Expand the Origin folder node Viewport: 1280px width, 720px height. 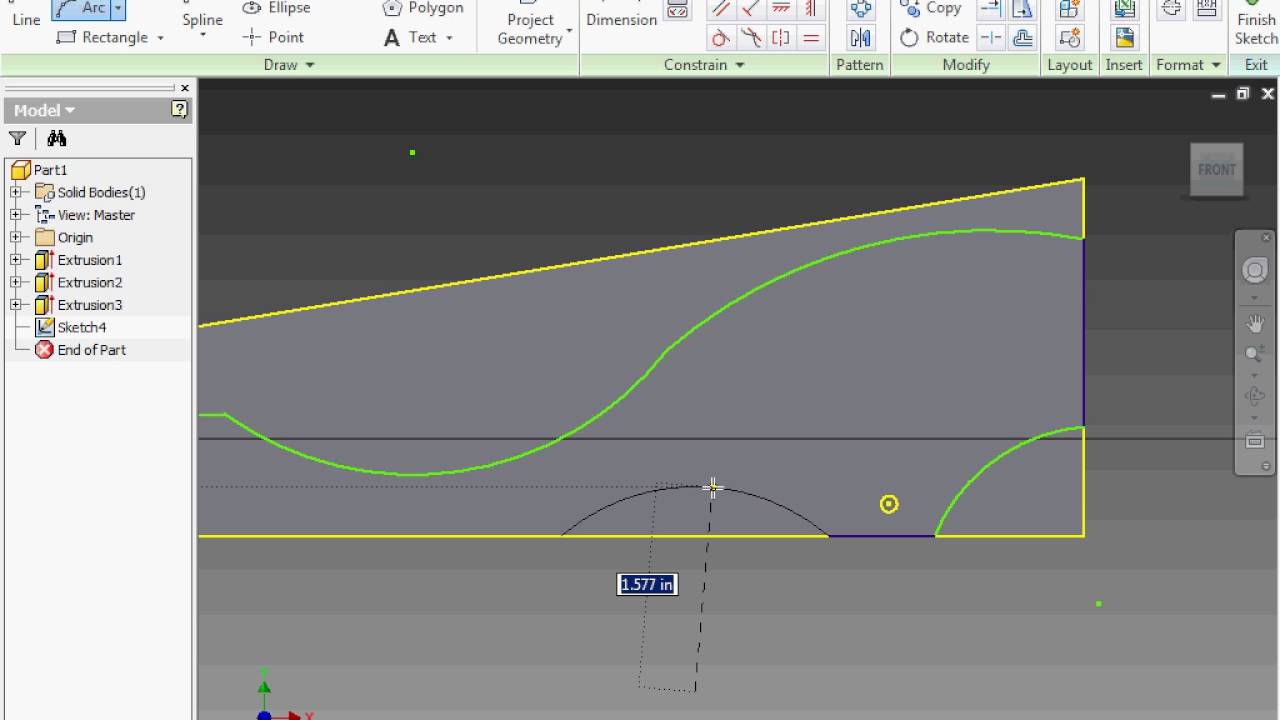point(16,237)
